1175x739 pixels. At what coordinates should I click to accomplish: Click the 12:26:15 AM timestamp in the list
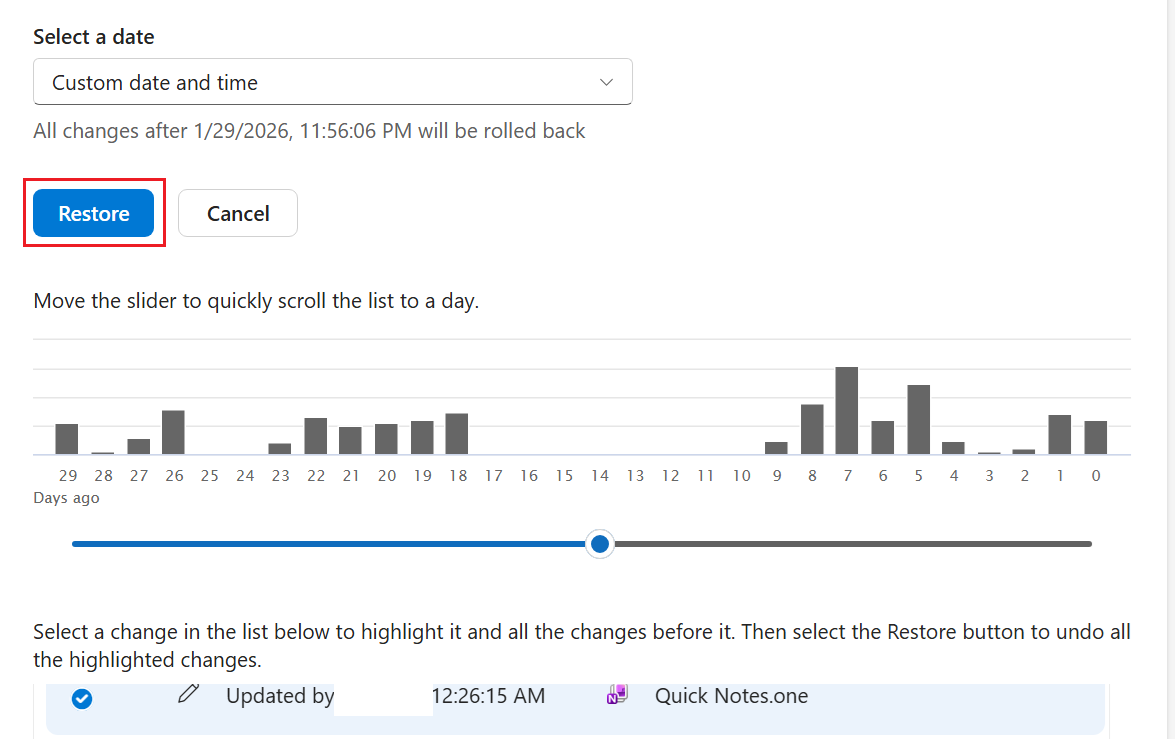pyautogui.click(x=489, y=696)
